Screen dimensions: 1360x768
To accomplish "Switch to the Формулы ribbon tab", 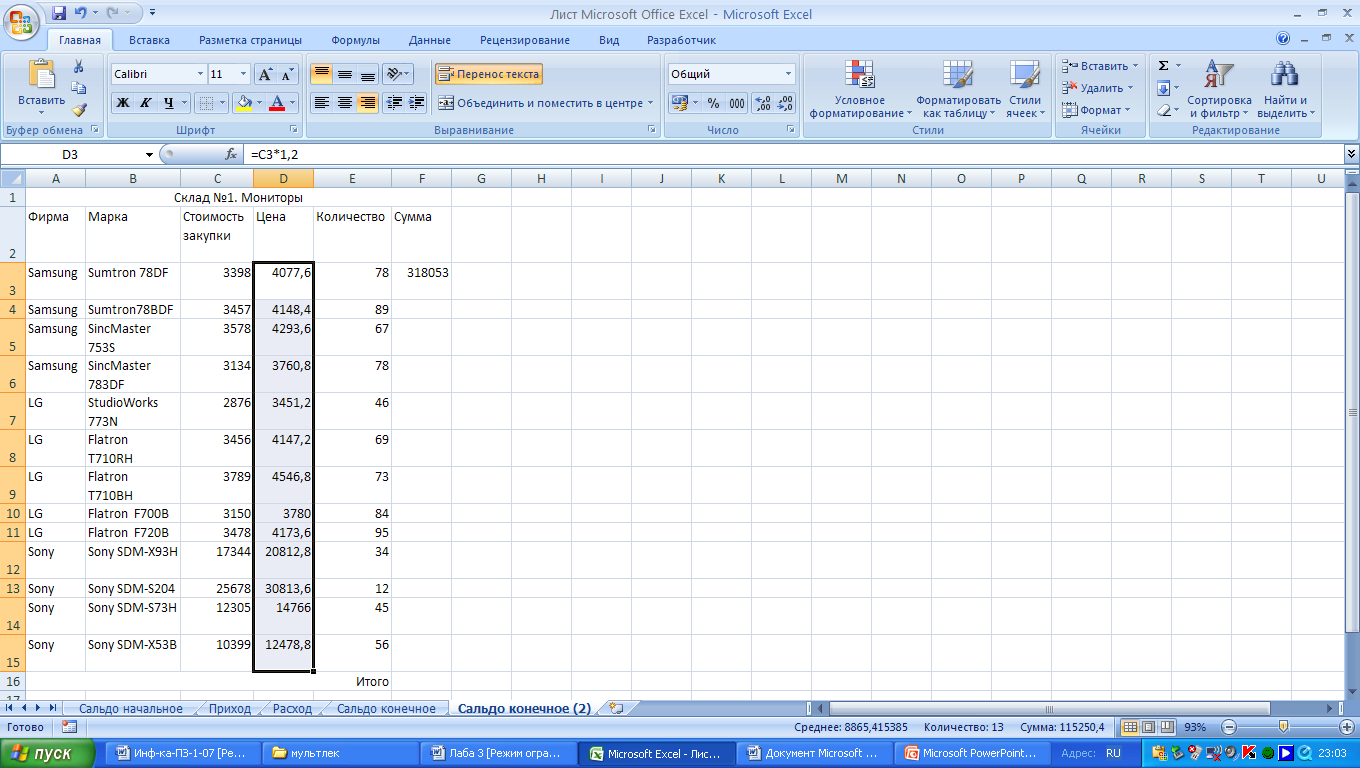I will coord(356,40).
